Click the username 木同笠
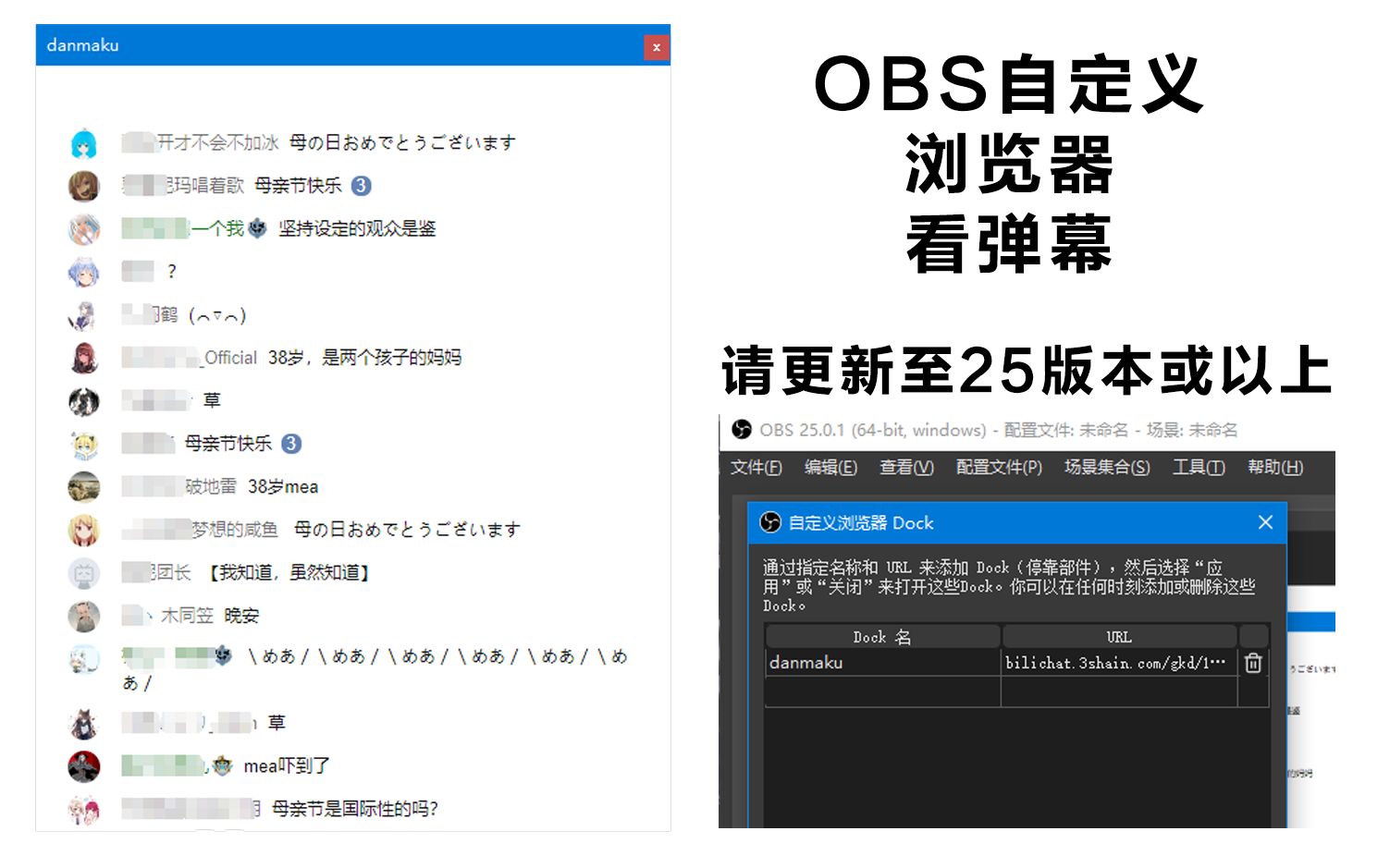Viewport: 1390px width, 868px height. (187, 616)
